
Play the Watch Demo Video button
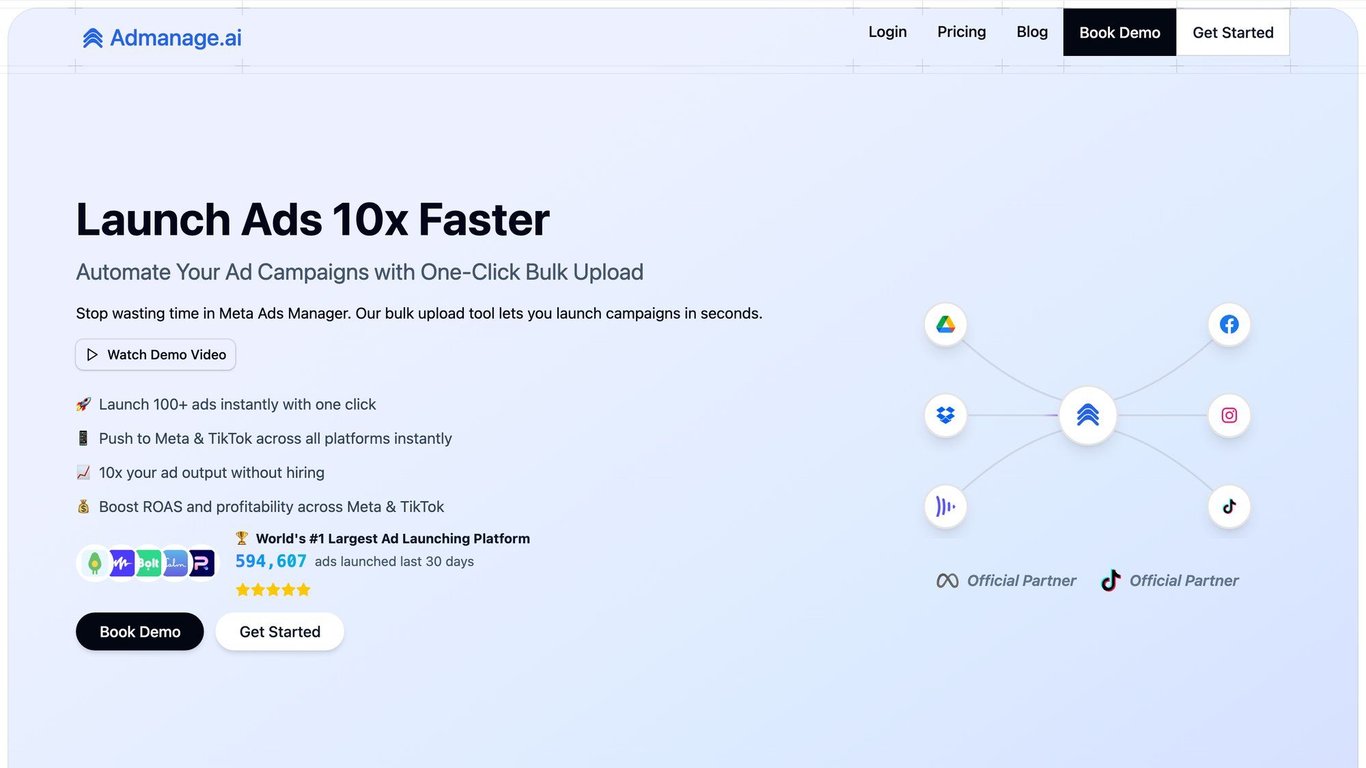coord(156,355)
